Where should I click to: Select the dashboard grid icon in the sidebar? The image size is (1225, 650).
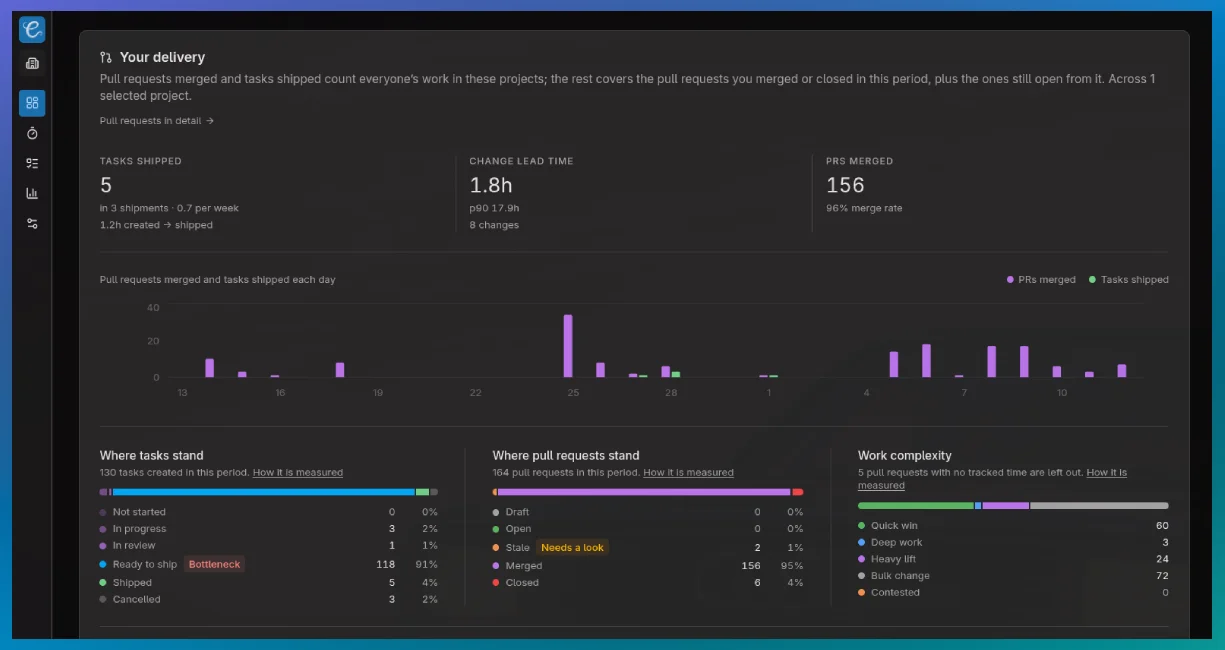coord(32,103)
